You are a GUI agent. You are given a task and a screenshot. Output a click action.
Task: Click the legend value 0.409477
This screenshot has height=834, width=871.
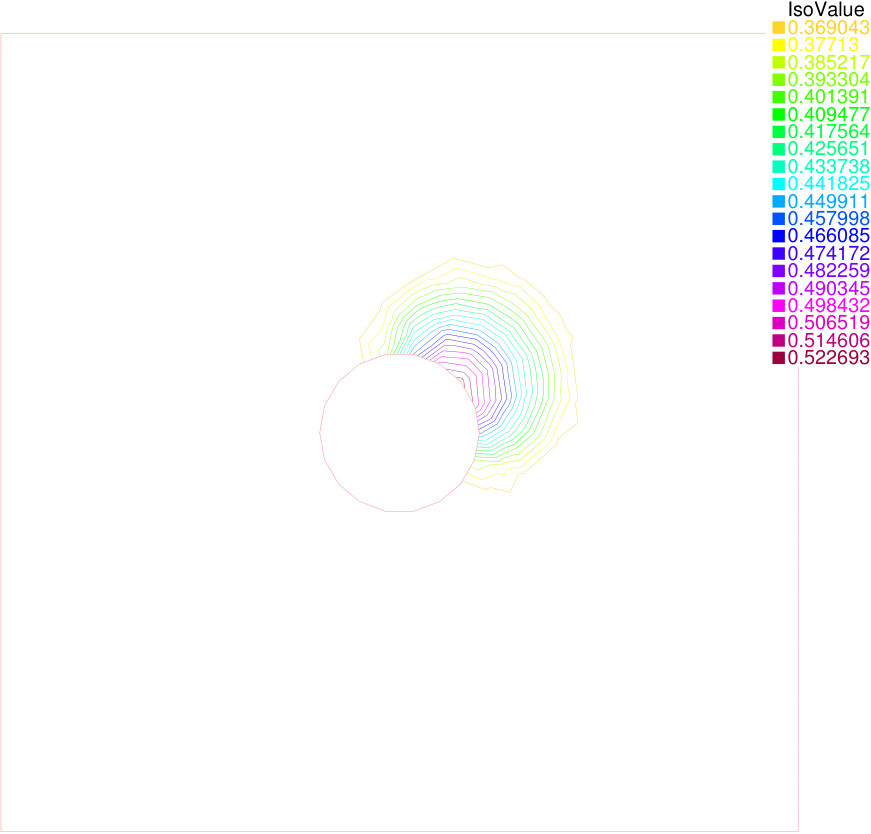coord(828,114)
